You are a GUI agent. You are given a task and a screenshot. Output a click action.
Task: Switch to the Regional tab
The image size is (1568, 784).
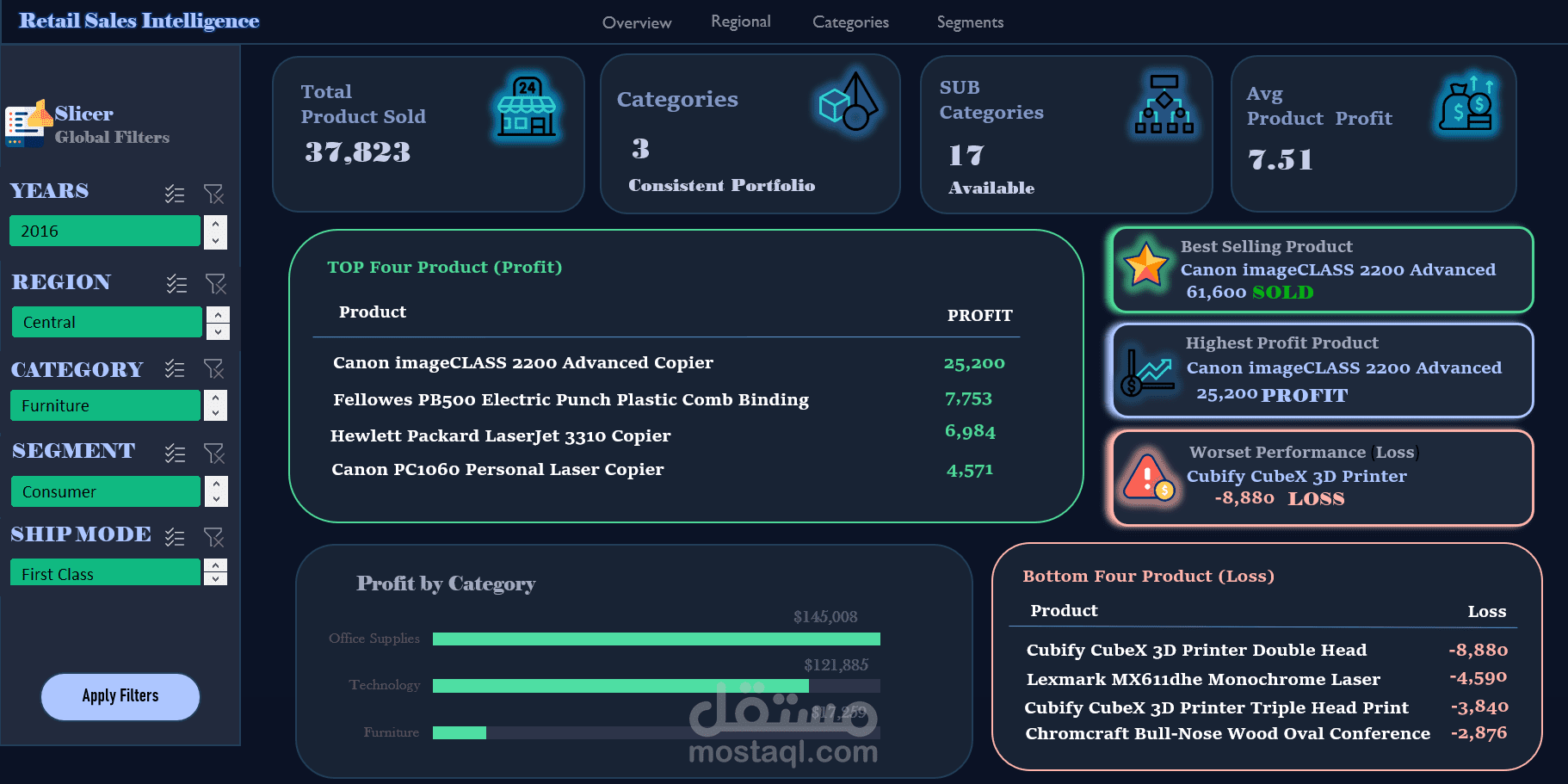[741, 22]
